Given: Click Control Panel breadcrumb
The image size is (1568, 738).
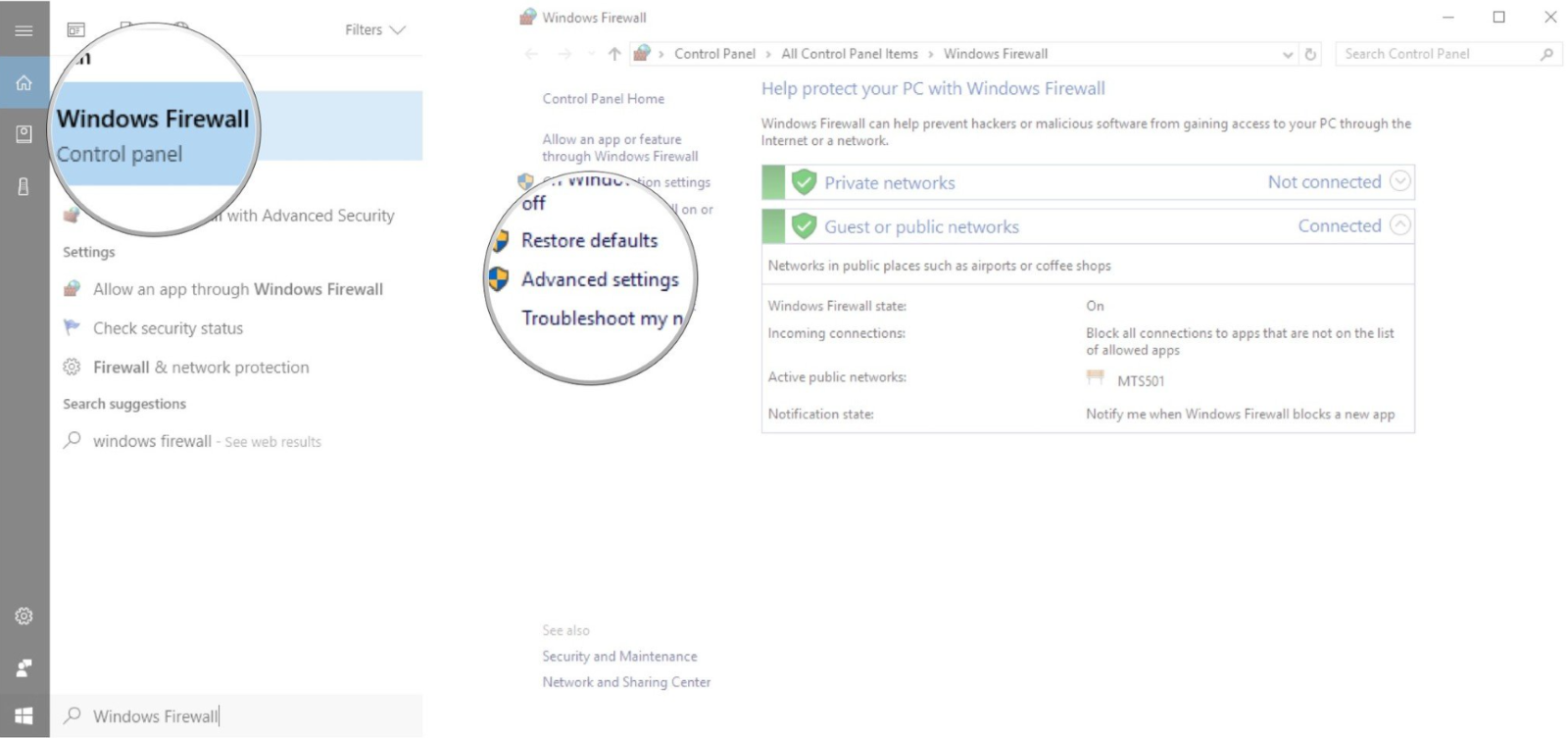Looking at the screenshot, I should click(714, 54).
